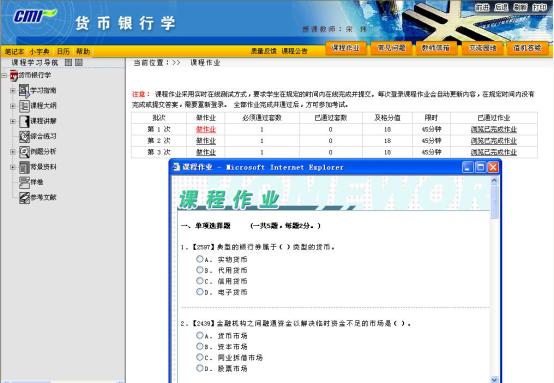Click the 前进 button at top right

coord(482,7)
